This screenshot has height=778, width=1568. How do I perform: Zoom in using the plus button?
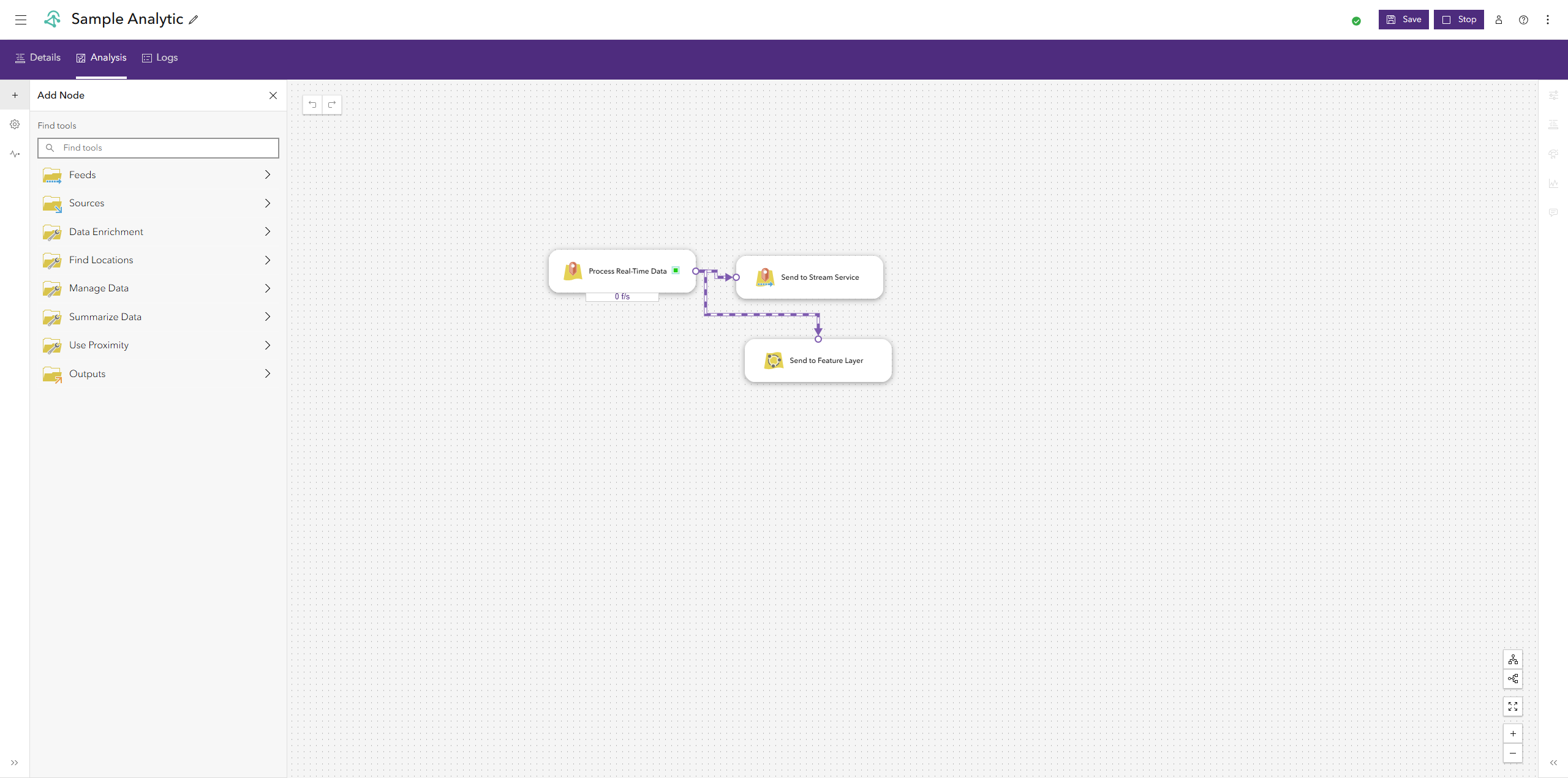[x=1512, y=733]
